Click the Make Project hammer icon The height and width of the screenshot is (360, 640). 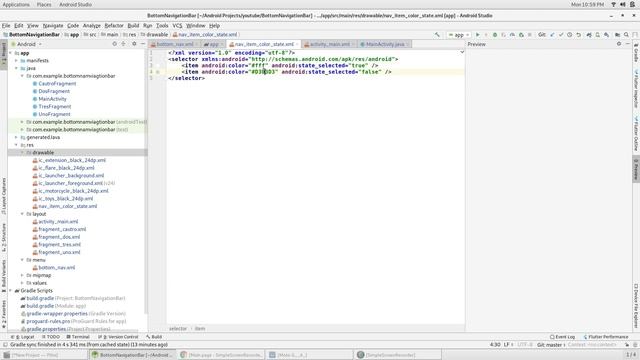point(437,35)
